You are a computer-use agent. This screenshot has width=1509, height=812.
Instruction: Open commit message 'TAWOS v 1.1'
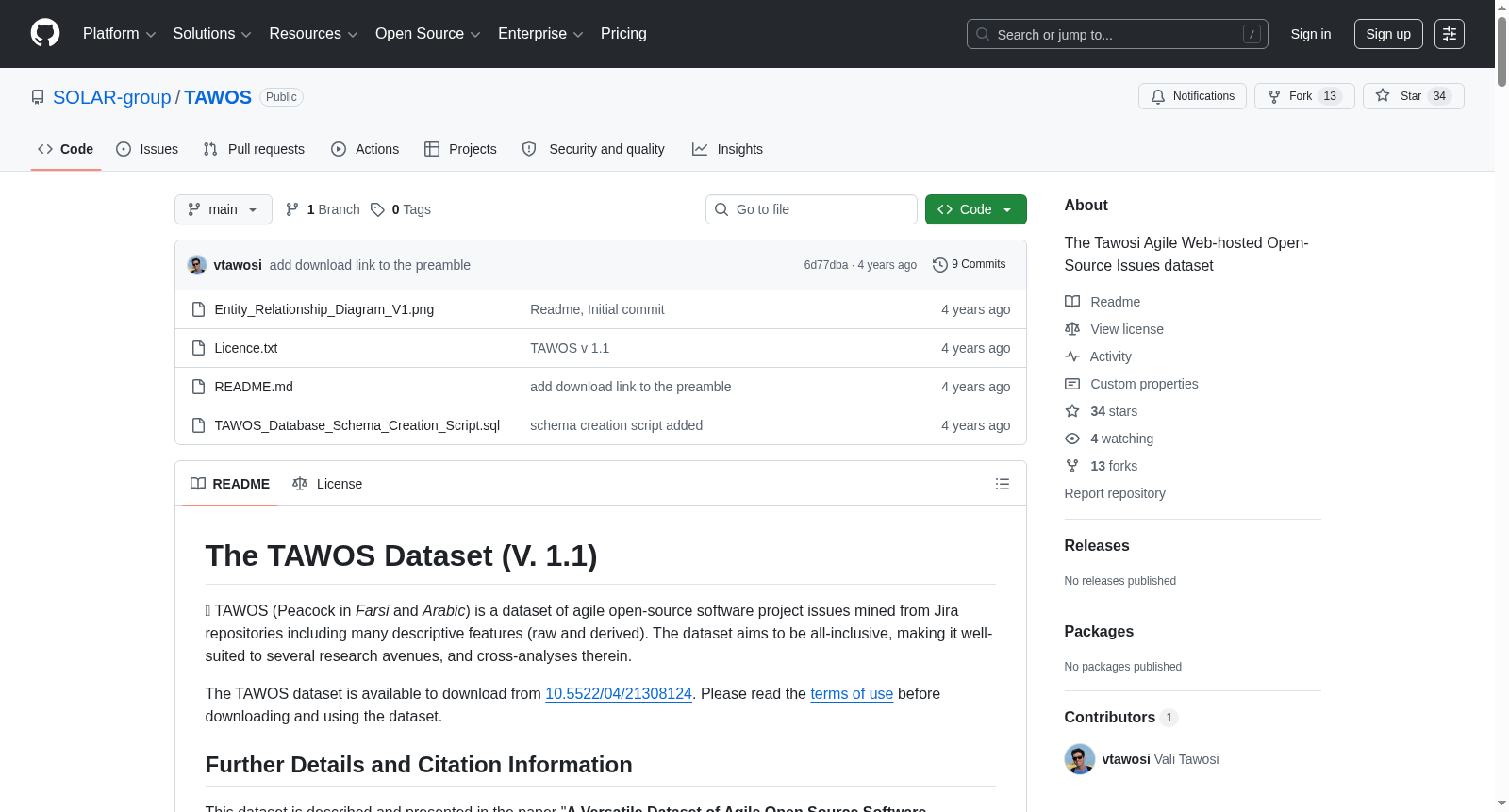click(570, 348)
